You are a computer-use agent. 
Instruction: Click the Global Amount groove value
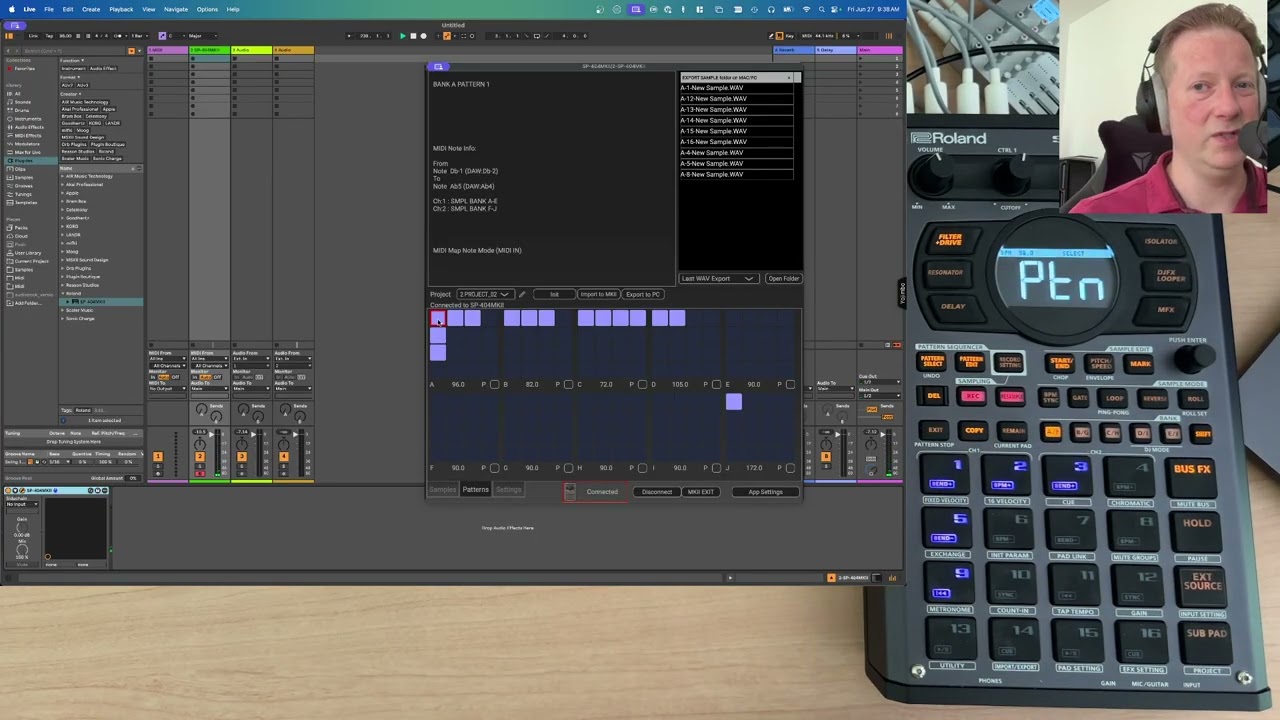coord(131,478)
